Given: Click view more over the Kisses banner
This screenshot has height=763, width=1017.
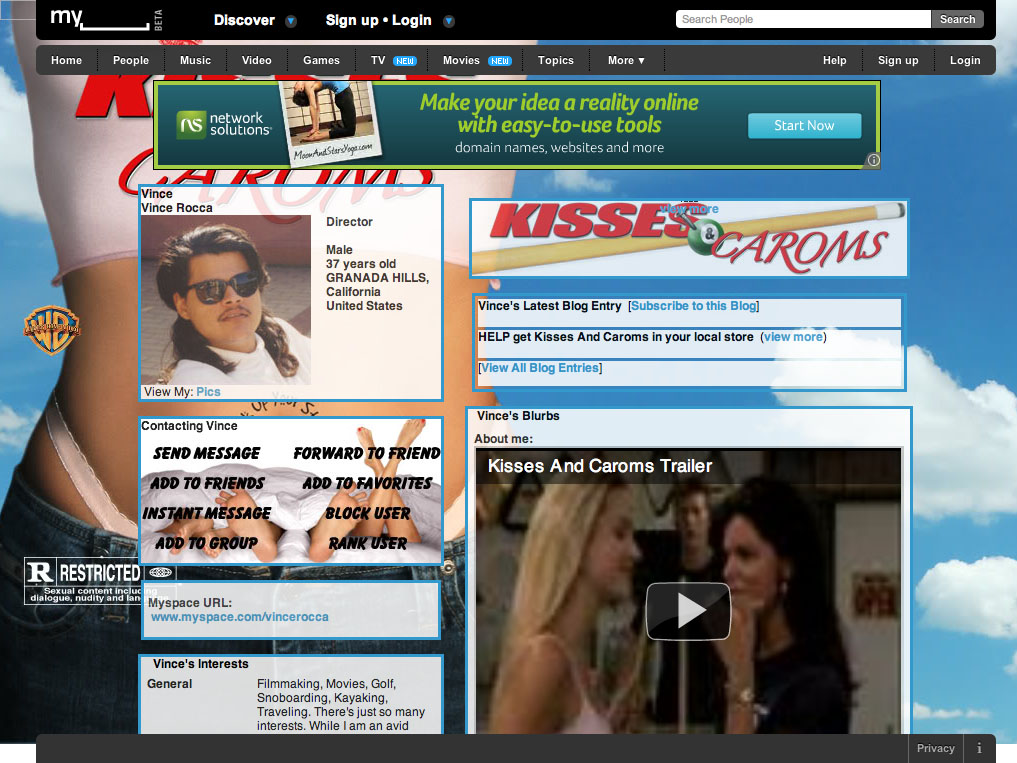Looking at the screenshot, I should [689, 209].
